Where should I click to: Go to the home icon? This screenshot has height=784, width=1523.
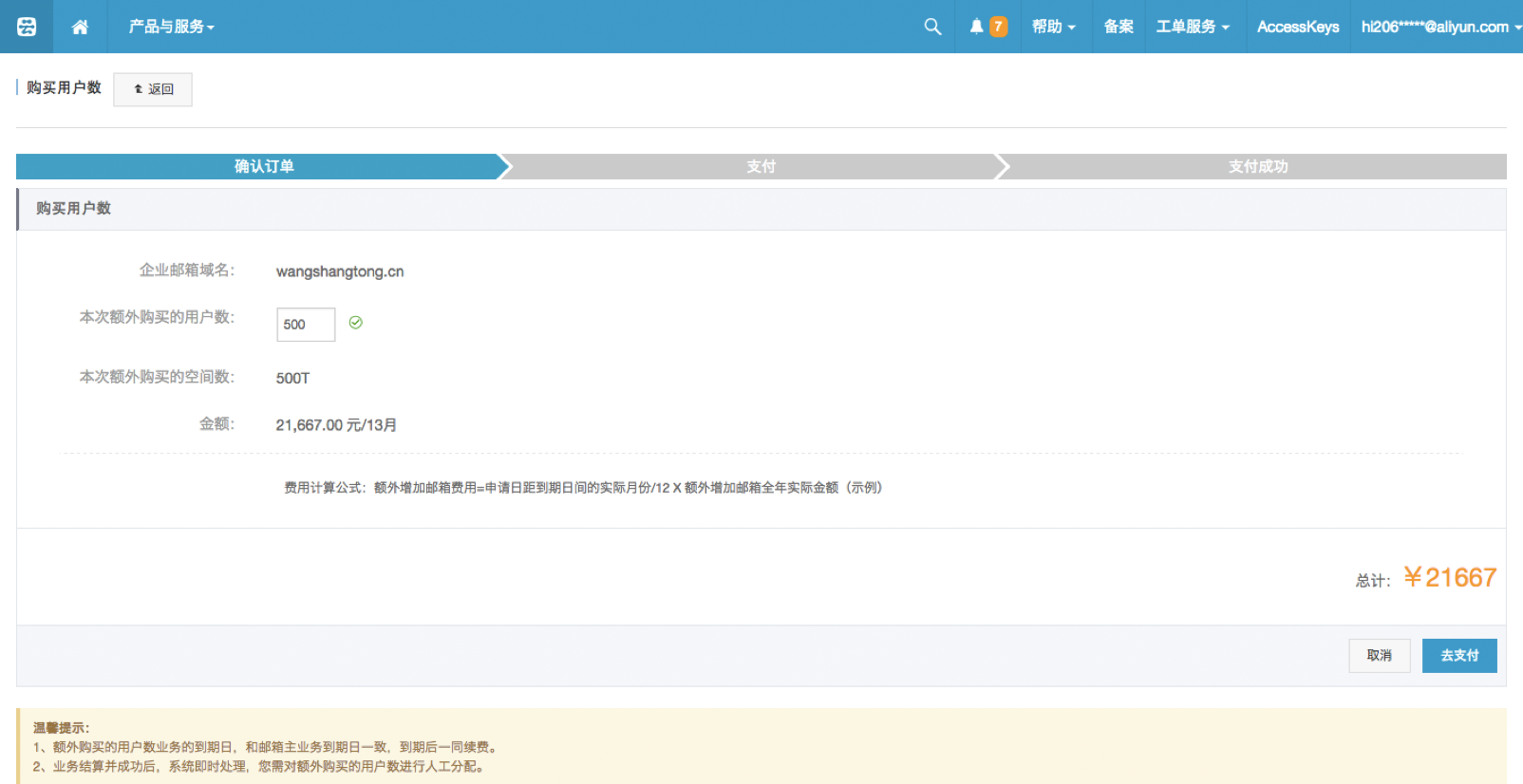(80, 27)
